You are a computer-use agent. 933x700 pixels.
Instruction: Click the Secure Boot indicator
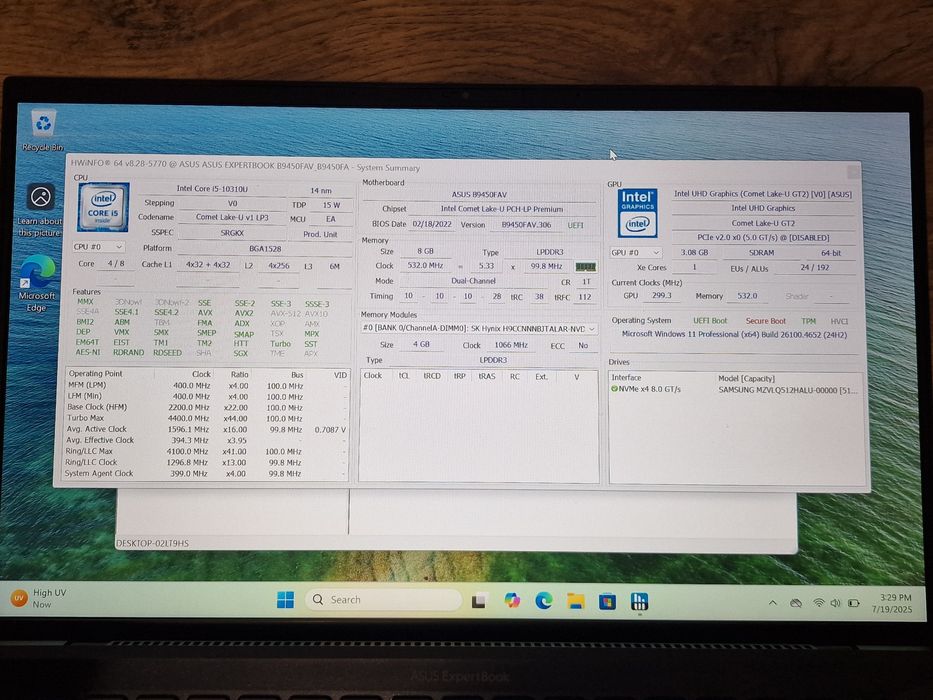click(x=765, y=321)
